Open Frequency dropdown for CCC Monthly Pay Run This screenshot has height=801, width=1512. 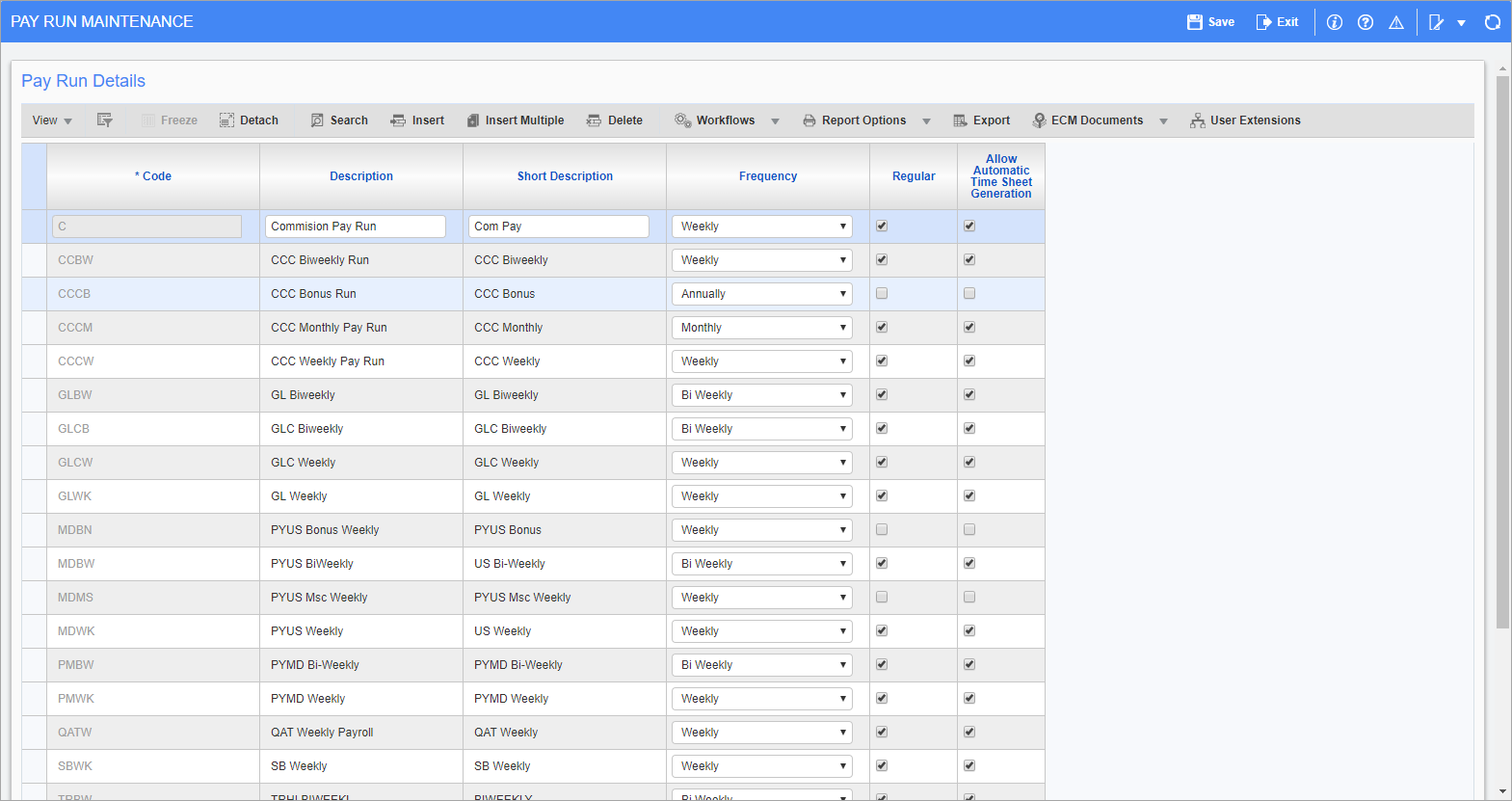pos(761,328)
